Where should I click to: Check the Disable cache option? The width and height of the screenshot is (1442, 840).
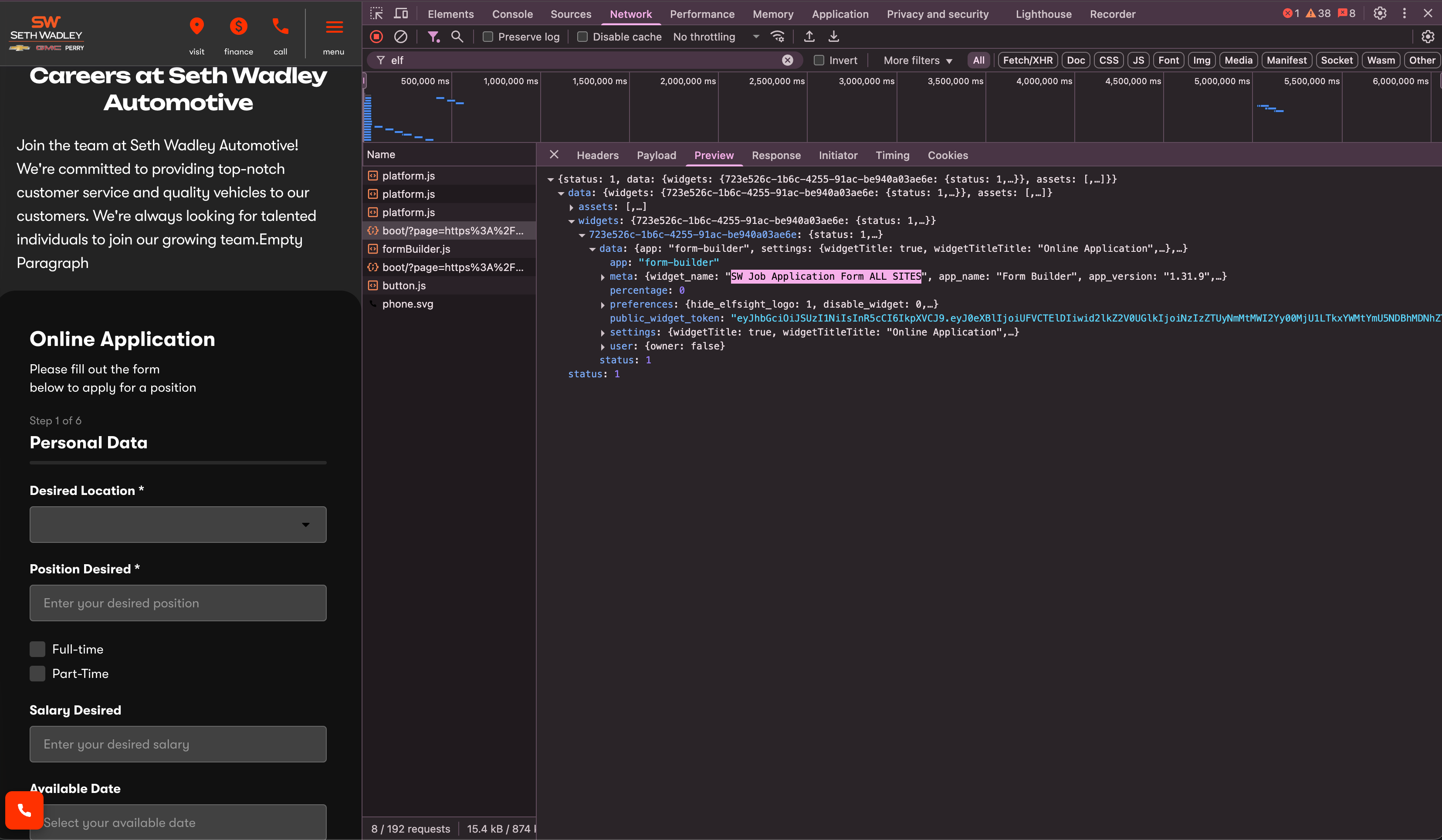click(582, 37)
